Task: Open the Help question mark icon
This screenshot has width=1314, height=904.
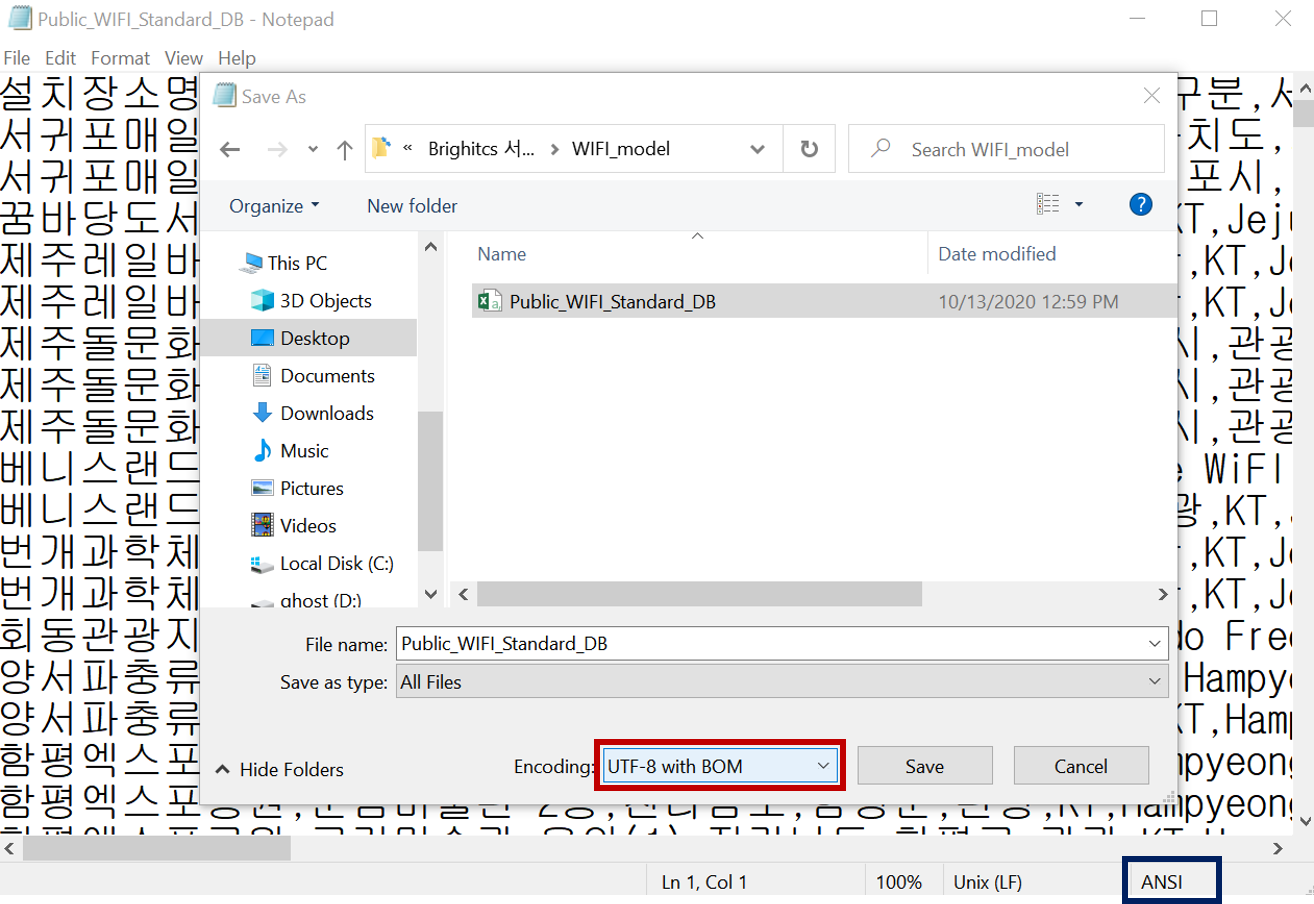Action: tap(1140, 205)
